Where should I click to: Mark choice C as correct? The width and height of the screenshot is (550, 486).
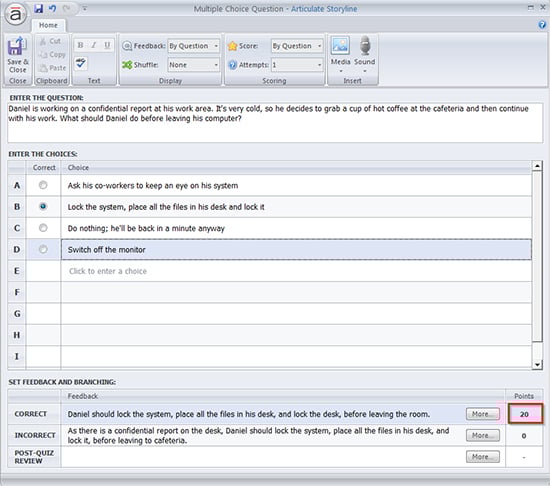pos(43,228)
